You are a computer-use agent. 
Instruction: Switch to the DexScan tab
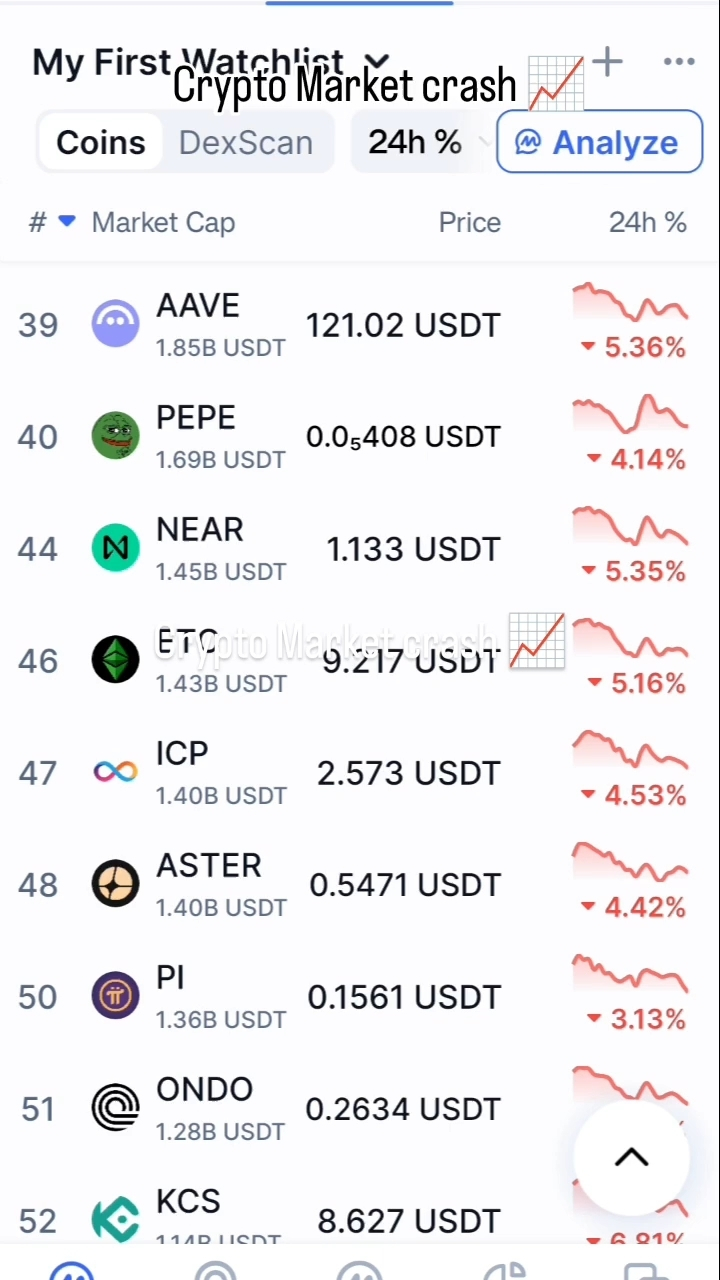point(246,142)
